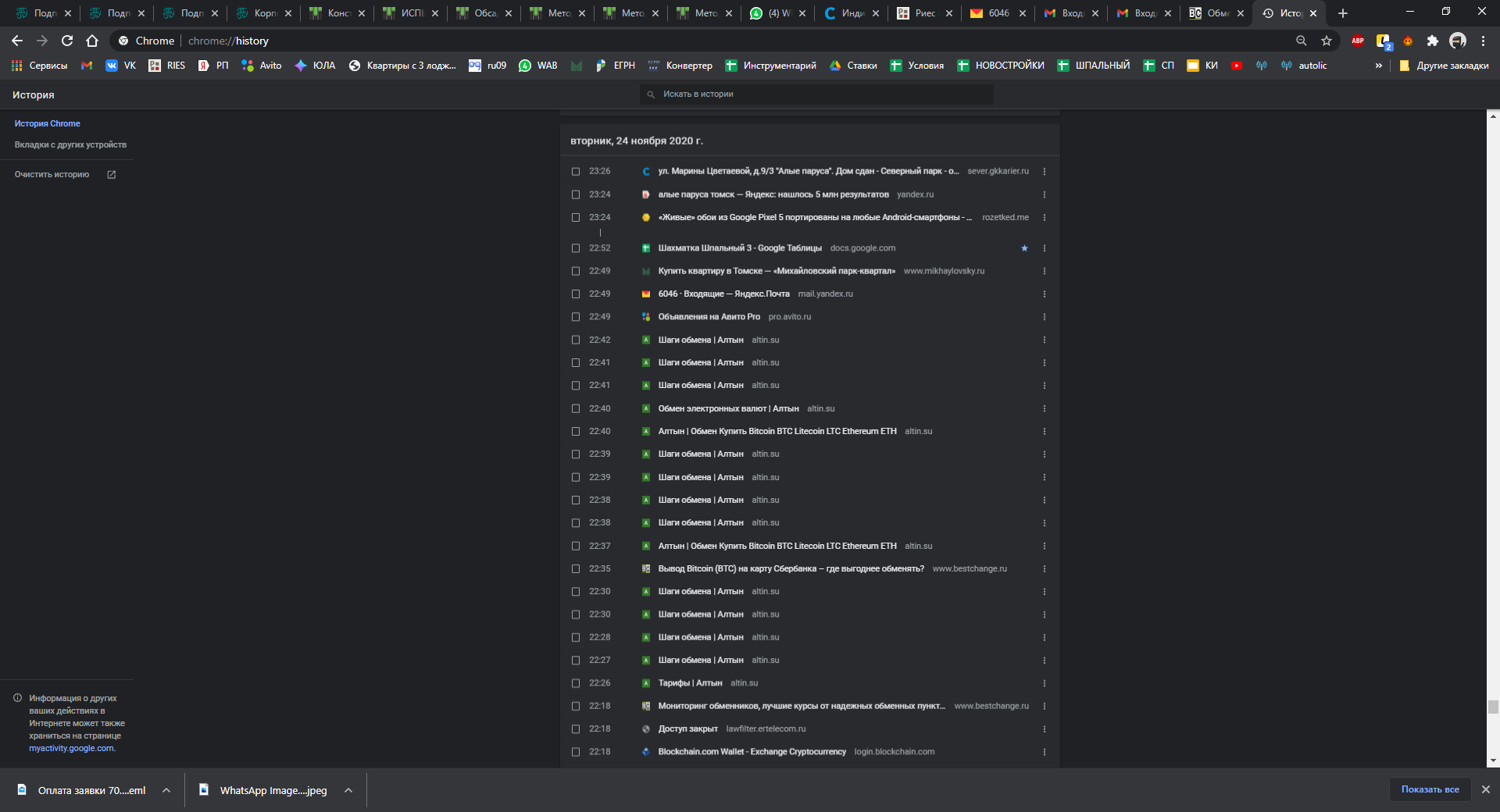Image resolution: width=1500 pixels, height=812 pixels.
Task: Open the Ставки Google Drive bookmark
Action: (853, 66)
